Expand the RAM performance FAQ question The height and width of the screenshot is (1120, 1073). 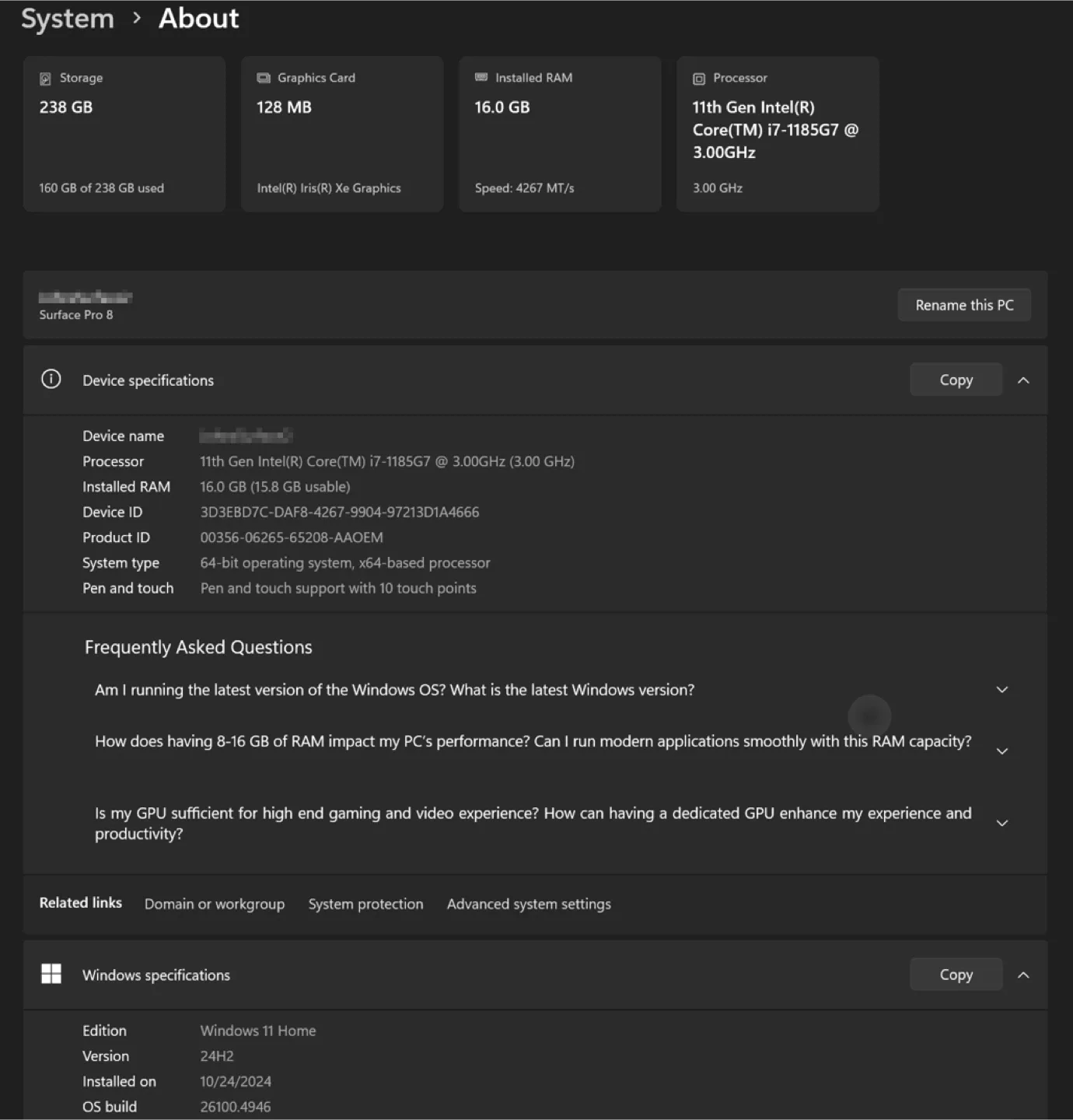tap(1001, 751)
